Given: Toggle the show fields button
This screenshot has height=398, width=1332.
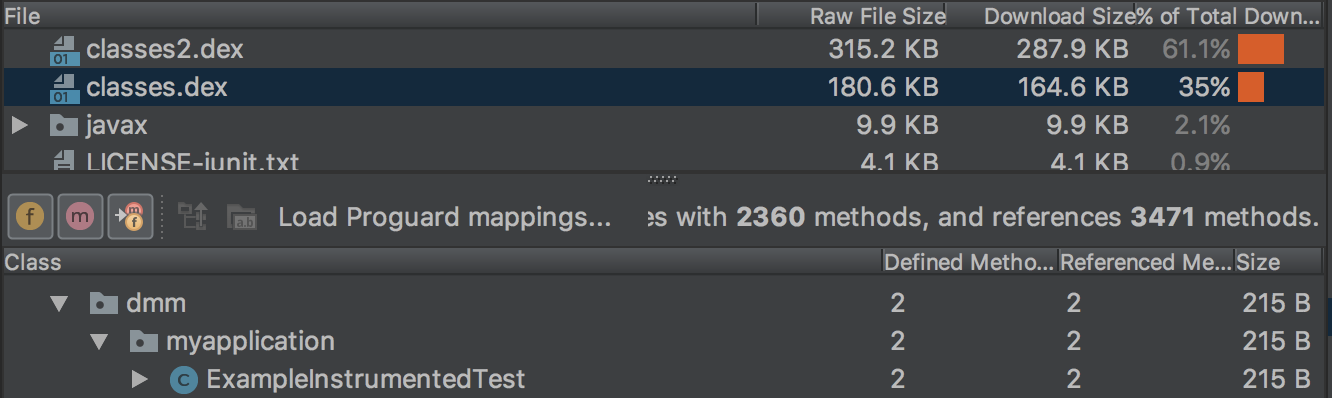Looking at the screenshot, I should (x=31, y=216).
